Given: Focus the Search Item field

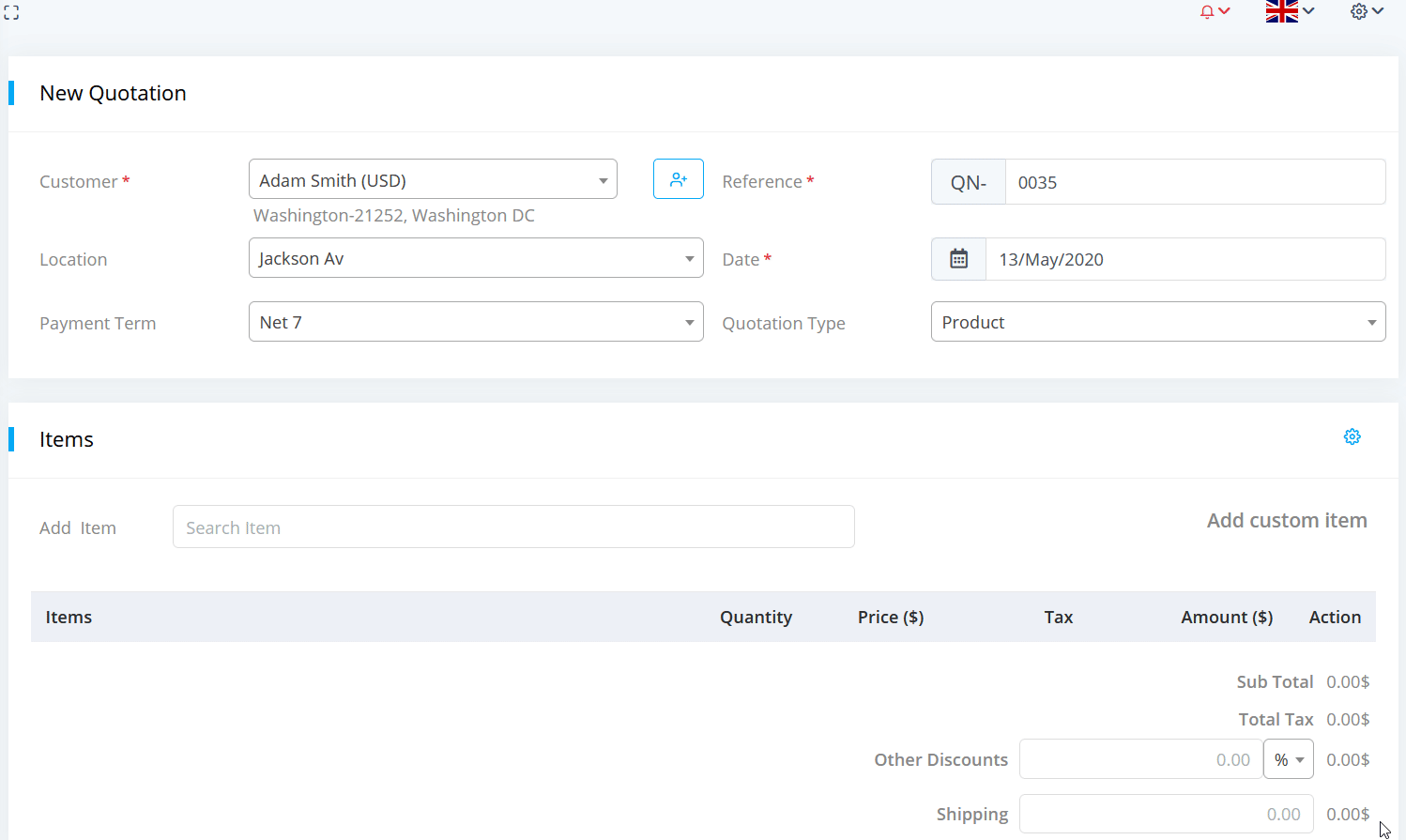Looking at the screenshot, I should (513, 527).
